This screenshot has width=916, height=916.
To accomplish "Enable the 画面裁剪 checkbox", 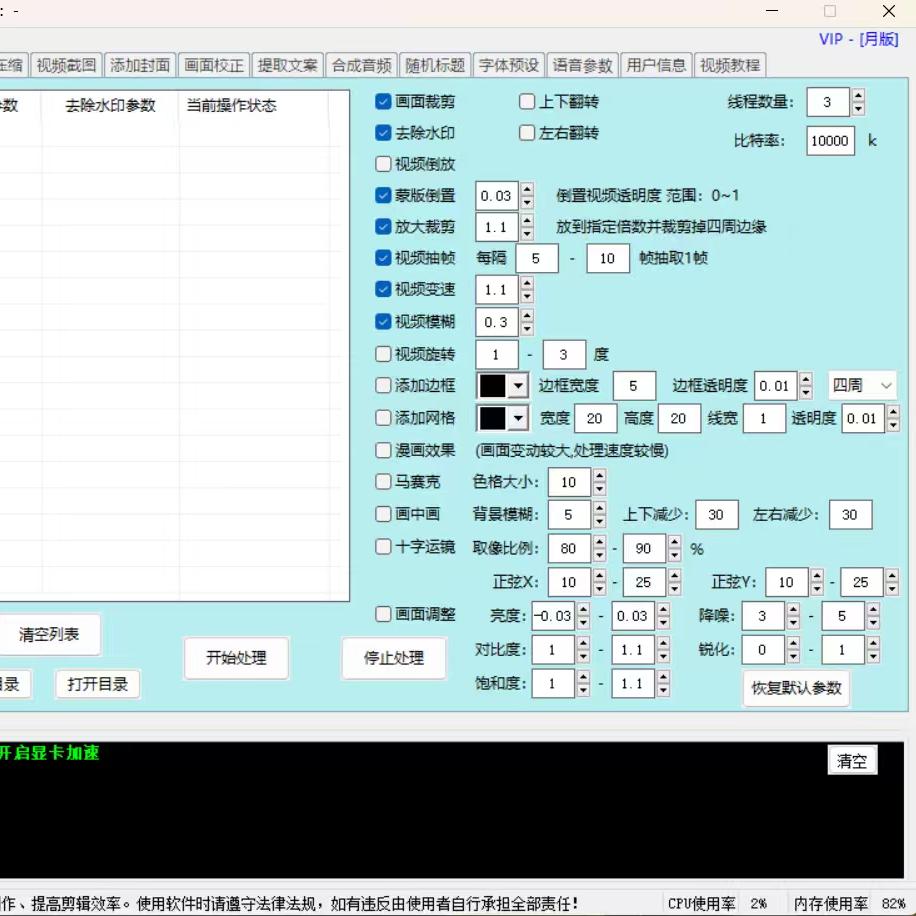I will coord(383,102).
